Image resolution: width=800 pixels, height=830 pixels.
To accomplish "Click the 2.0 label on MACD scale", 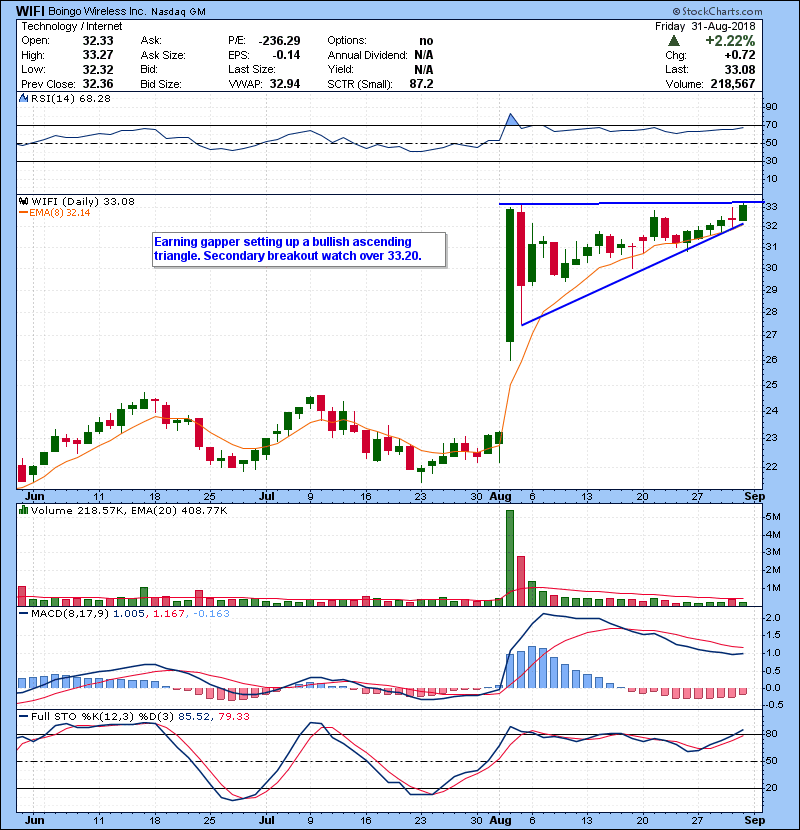I will click(x=772, y=618).
